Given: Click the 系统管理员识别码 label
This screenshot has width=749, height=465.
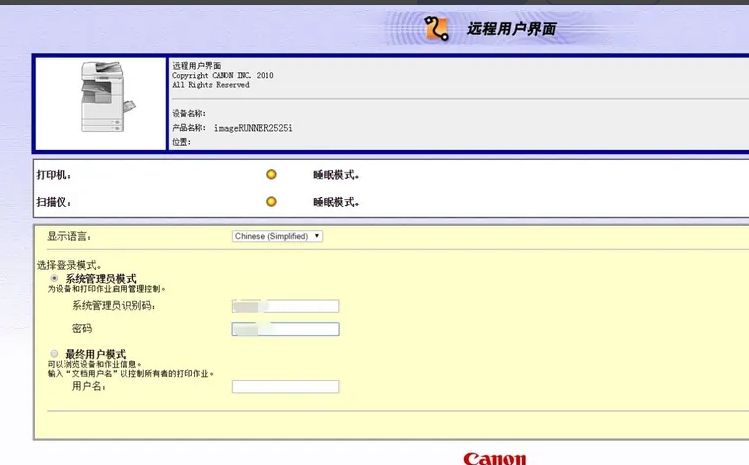Looking at the screenshot, I should tap(114, 306).
